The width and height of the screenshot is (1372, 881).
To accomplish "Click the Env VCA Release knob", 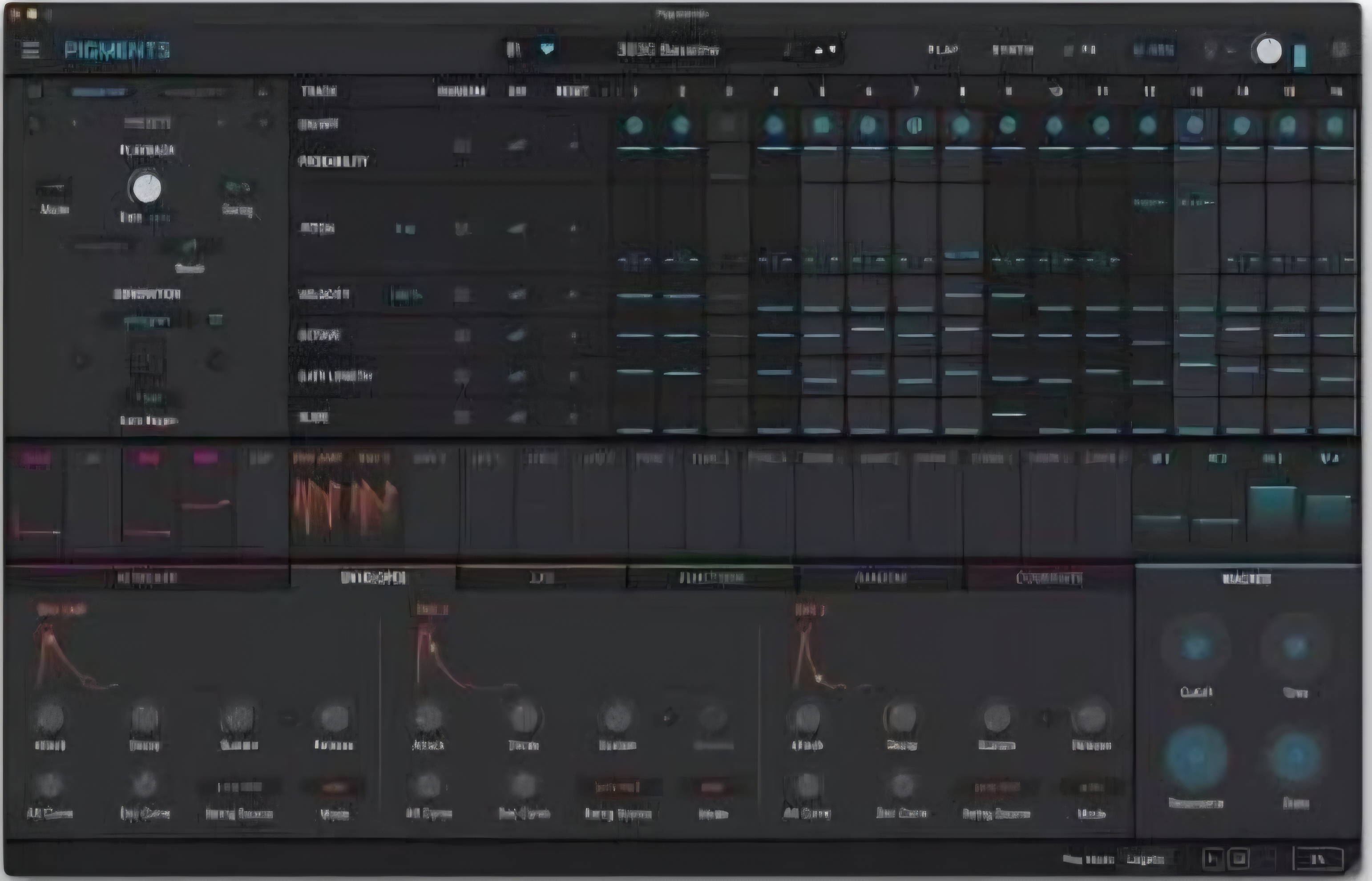I will pos(334,719).
